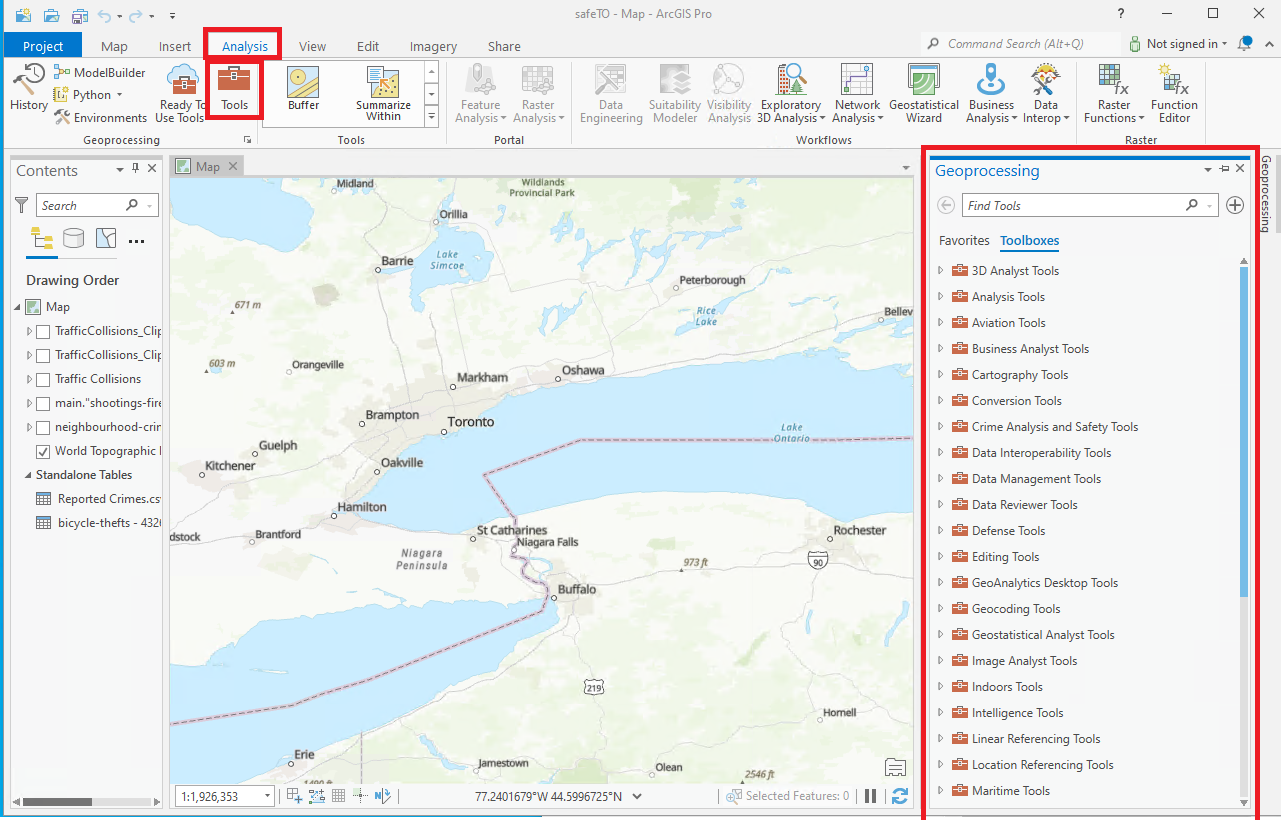Screen dimensions: 1281x820
Task: Go back in Geoprocessing pane
Action: (x=946, y=205)
